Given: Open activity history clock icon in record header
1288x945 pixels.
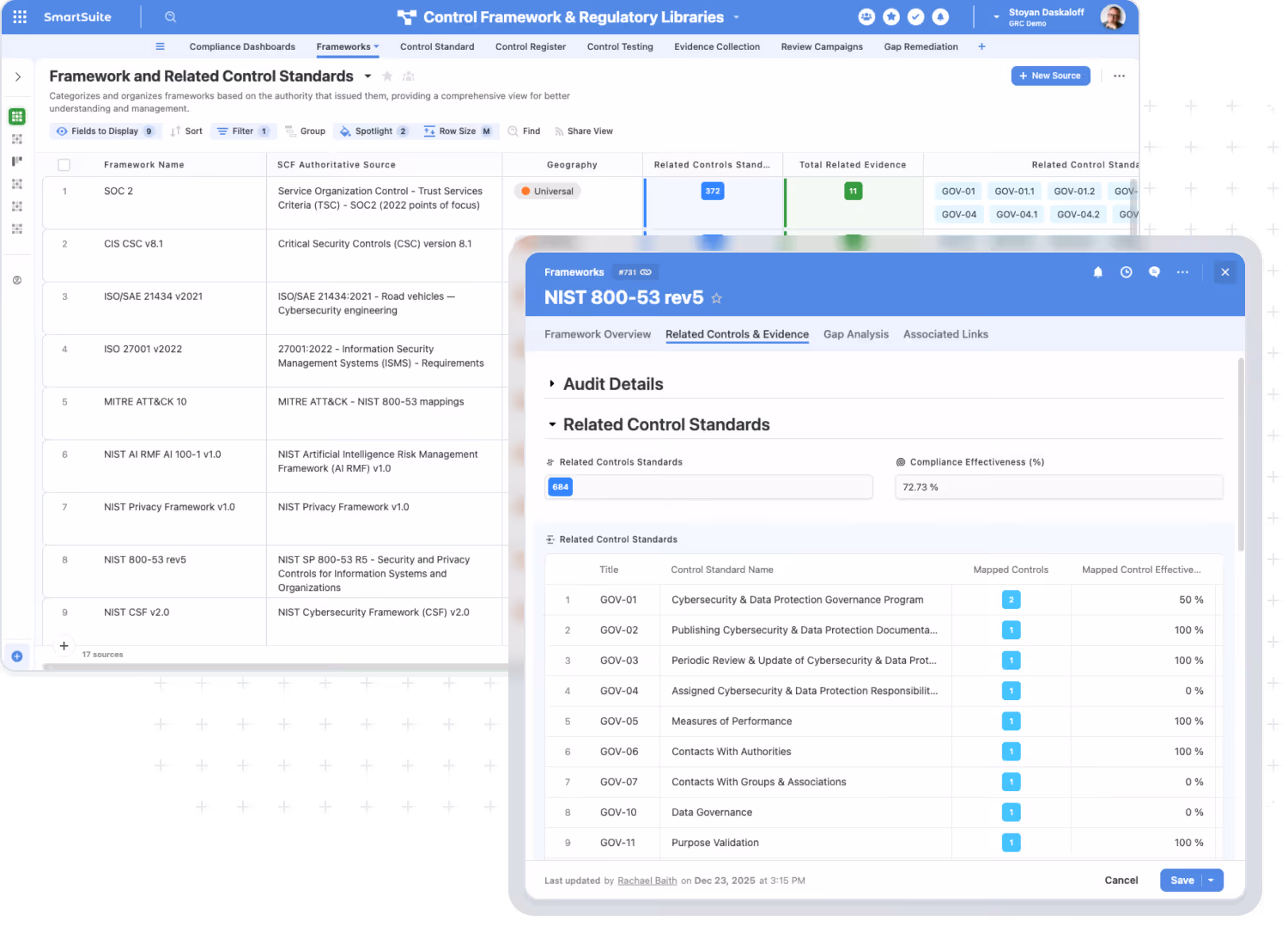Looking at the screenshot, I should 1126,272.
